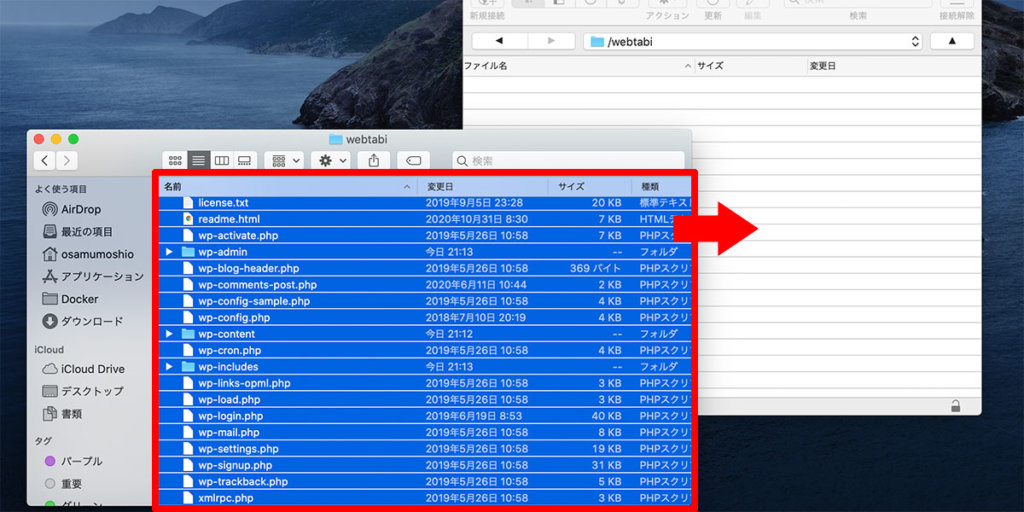Open the /webtabi remote path dropdown
The height and width of the screenshot is (512, 1024).
(x=750, y=41)
